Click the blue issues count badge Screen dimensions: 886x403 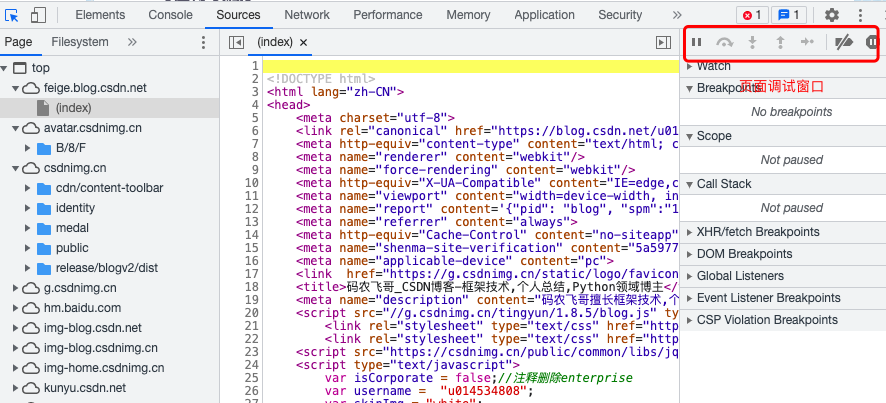click(789, 15)
